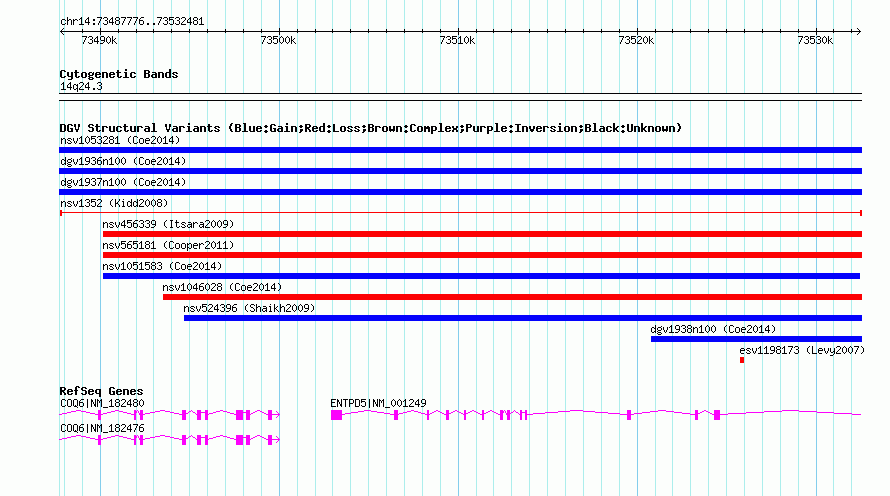
Task: Click the COQ6|NM_182480 gene label
Action: 102,403
